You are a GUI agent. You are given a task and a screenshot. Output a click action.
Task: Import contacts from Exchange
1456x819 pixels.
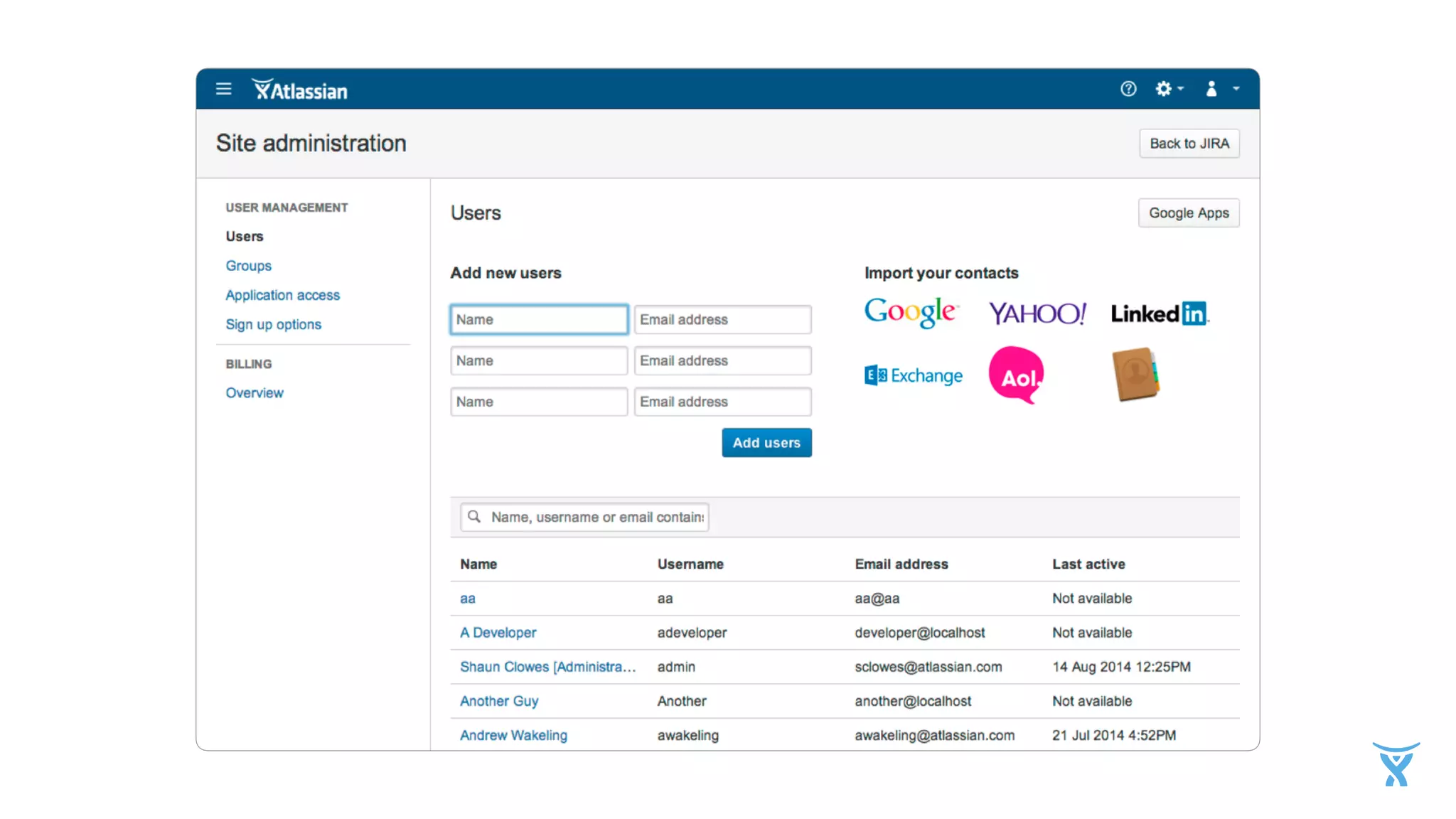(914, 375)
